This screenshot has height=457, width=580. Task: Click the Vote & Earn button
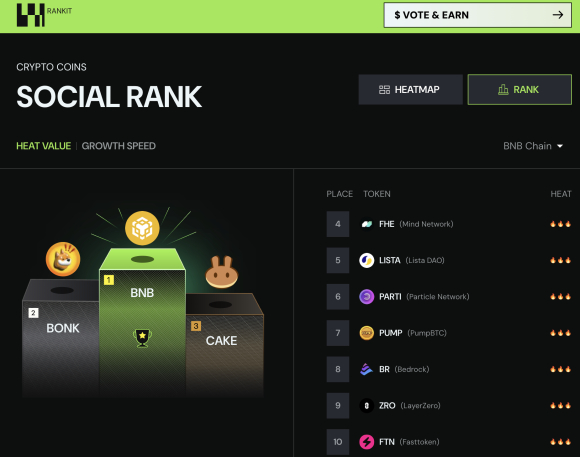(478, 15)
